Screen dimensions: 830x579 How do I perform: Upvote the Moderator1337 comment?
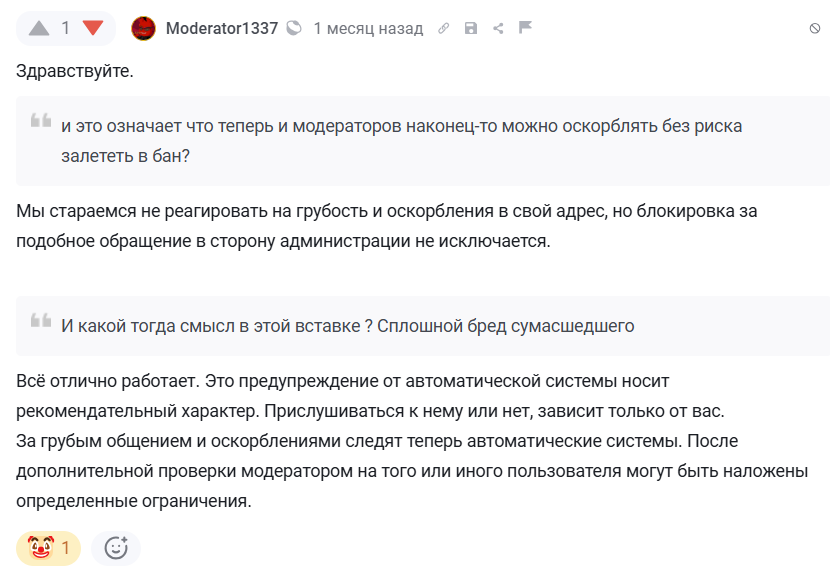[x=39, y=28]
